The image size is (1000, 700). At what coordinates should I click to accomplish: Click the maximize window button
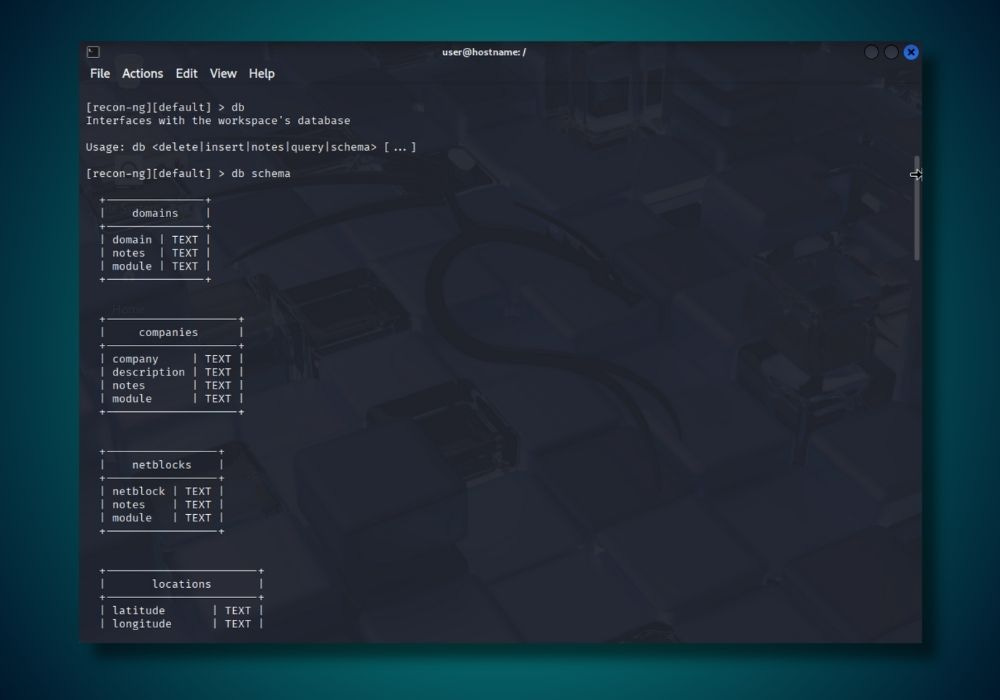(x=890, y=52)
